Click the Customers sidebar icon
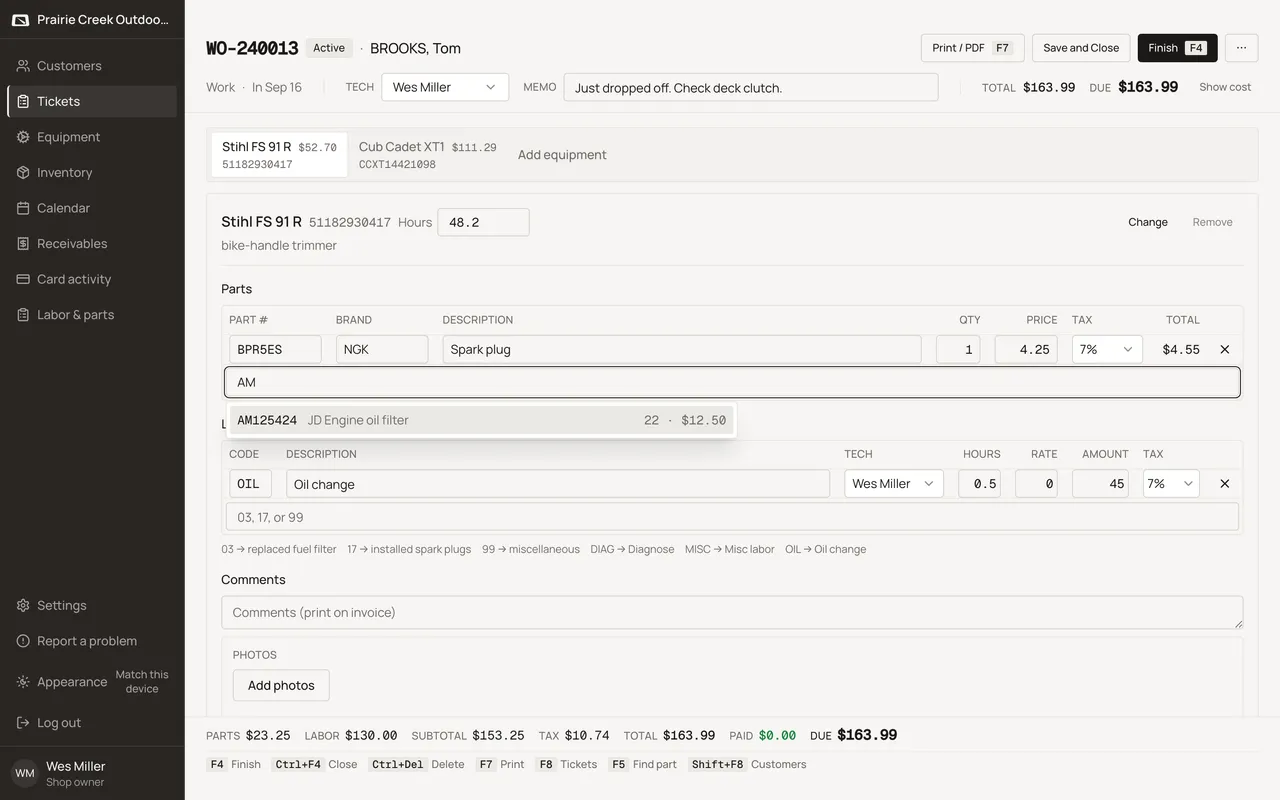 (x=23, y=66)
